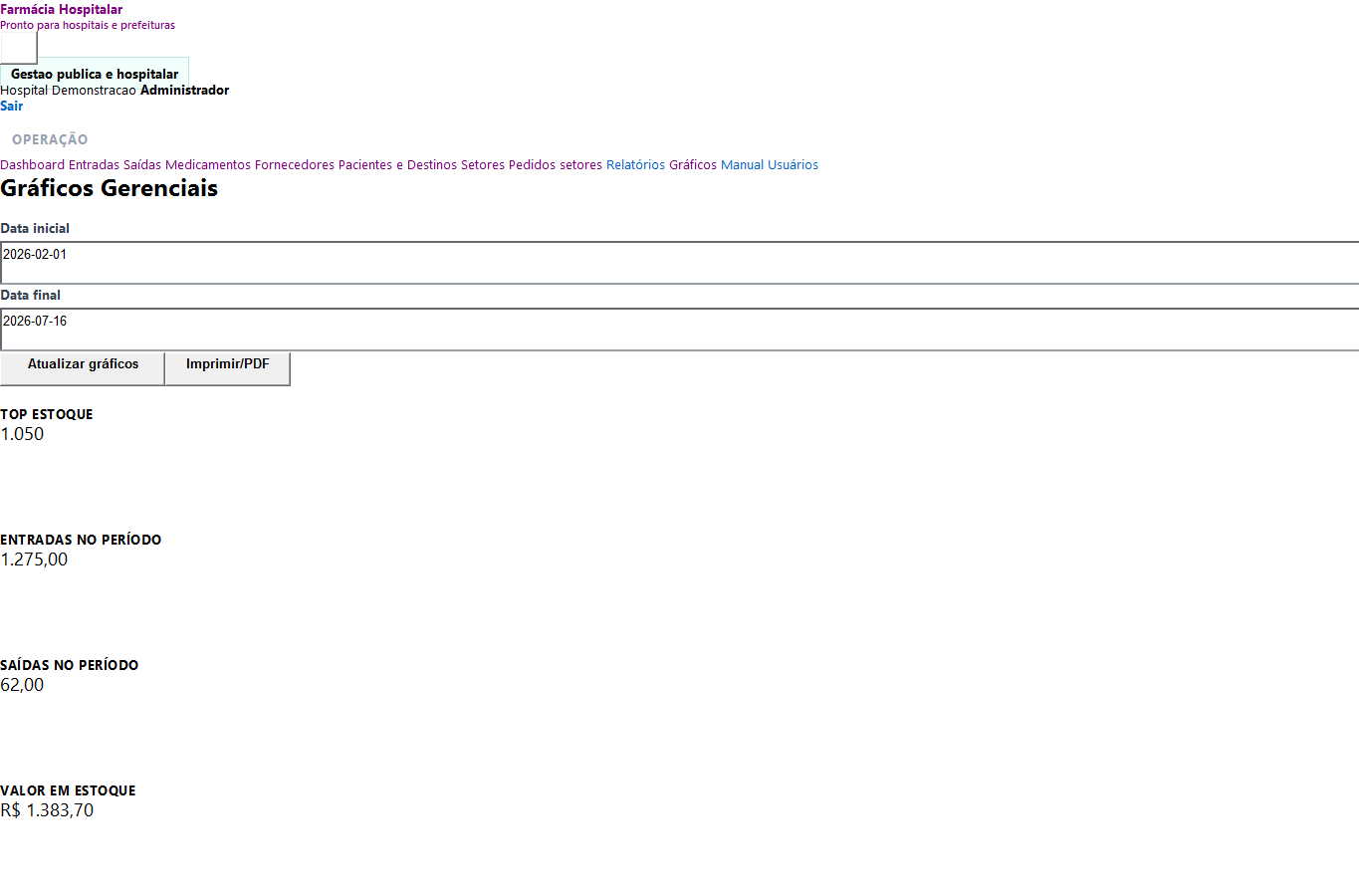The image size is (1359, 896).
Task: Open Fornecedores in navigation
Action: [295, 165]
